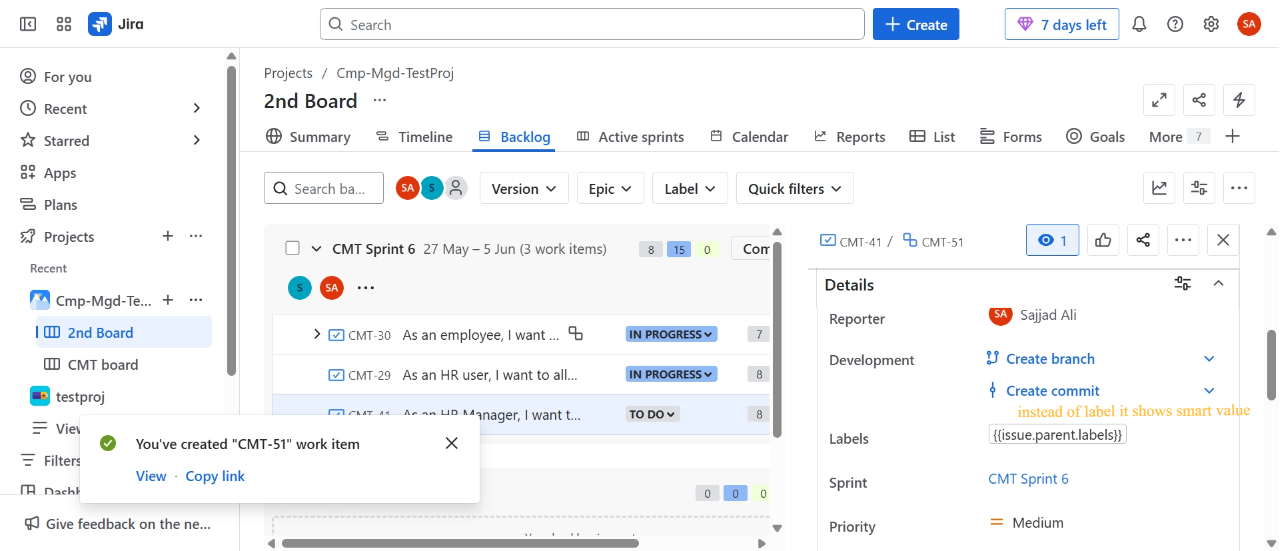Click the Create button
The width and height of the screenshot is (1280, 551).
(x=916, y=24)
